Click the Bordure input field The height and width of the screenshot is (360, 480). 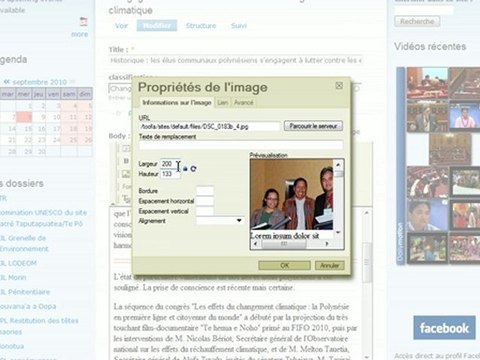(x=205, y=191)
